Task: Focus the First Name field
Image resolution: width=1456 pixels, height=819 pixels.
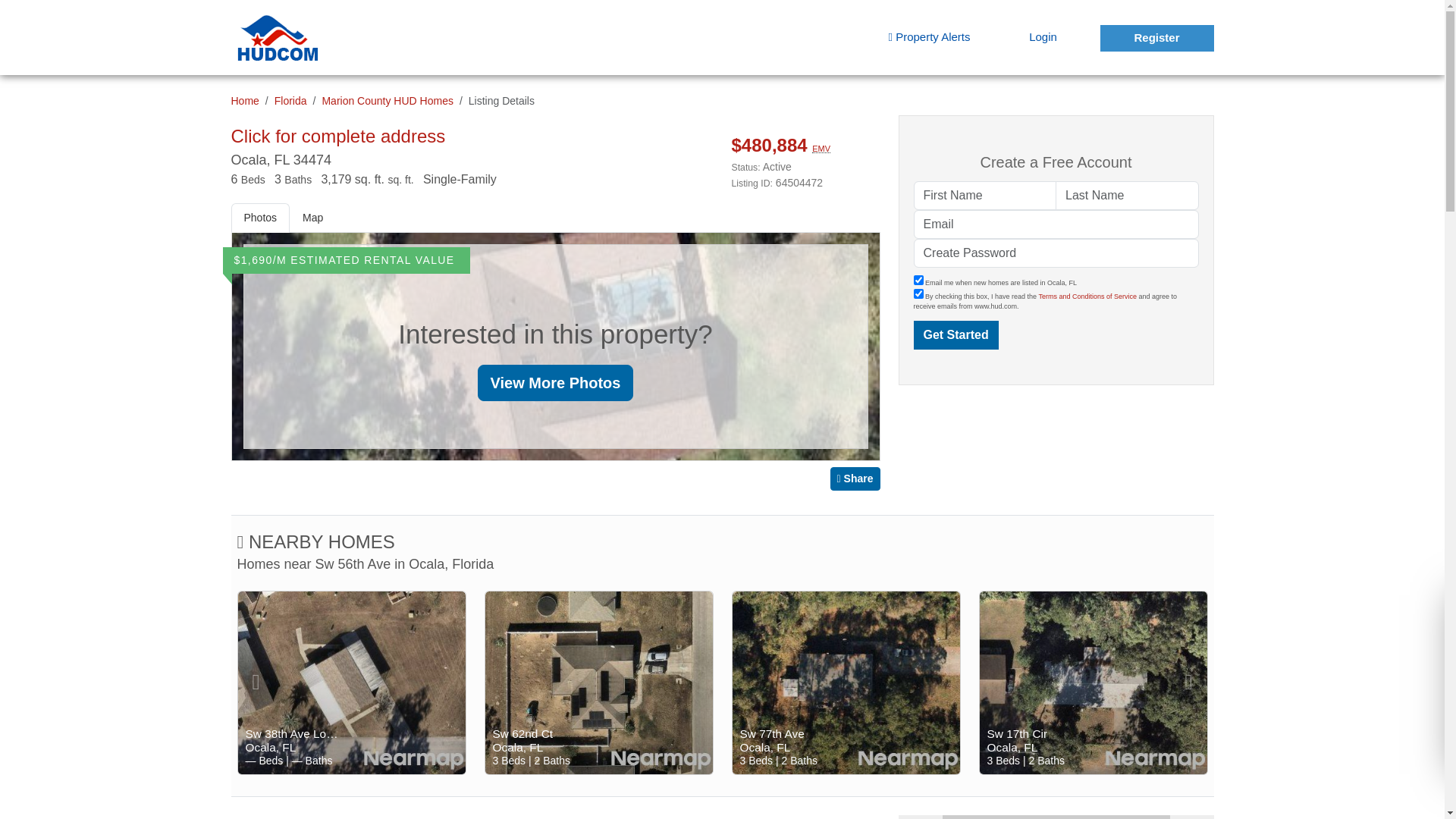Action: [984, 196]
